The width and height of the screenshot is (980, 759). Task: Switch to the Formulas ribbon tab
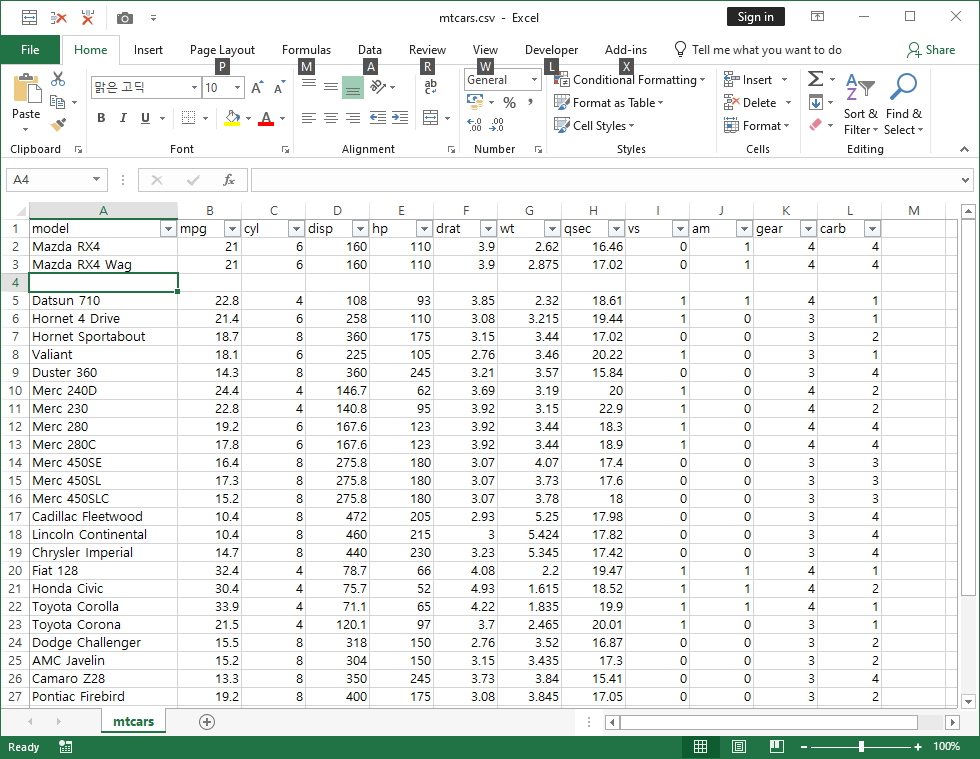pos(306,50)
